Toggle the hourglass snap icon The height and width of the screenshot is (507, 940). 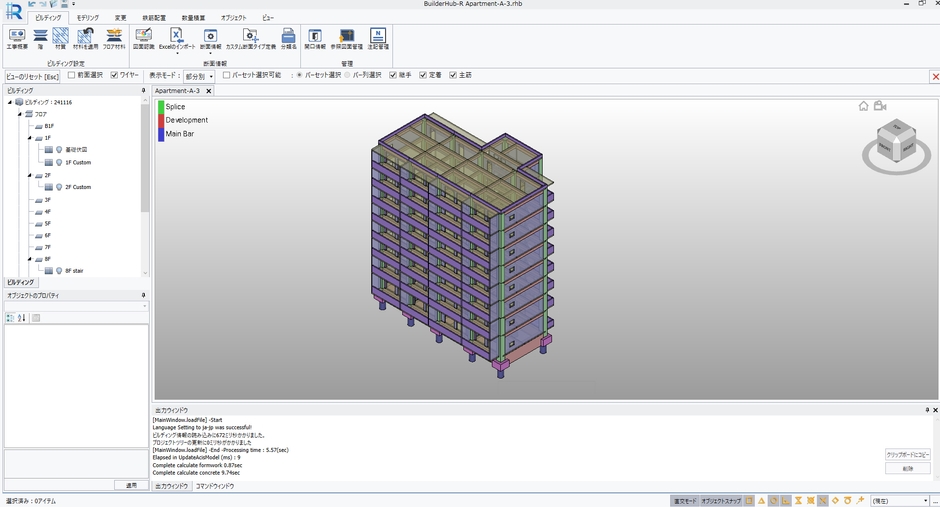[x=799, y=500]
